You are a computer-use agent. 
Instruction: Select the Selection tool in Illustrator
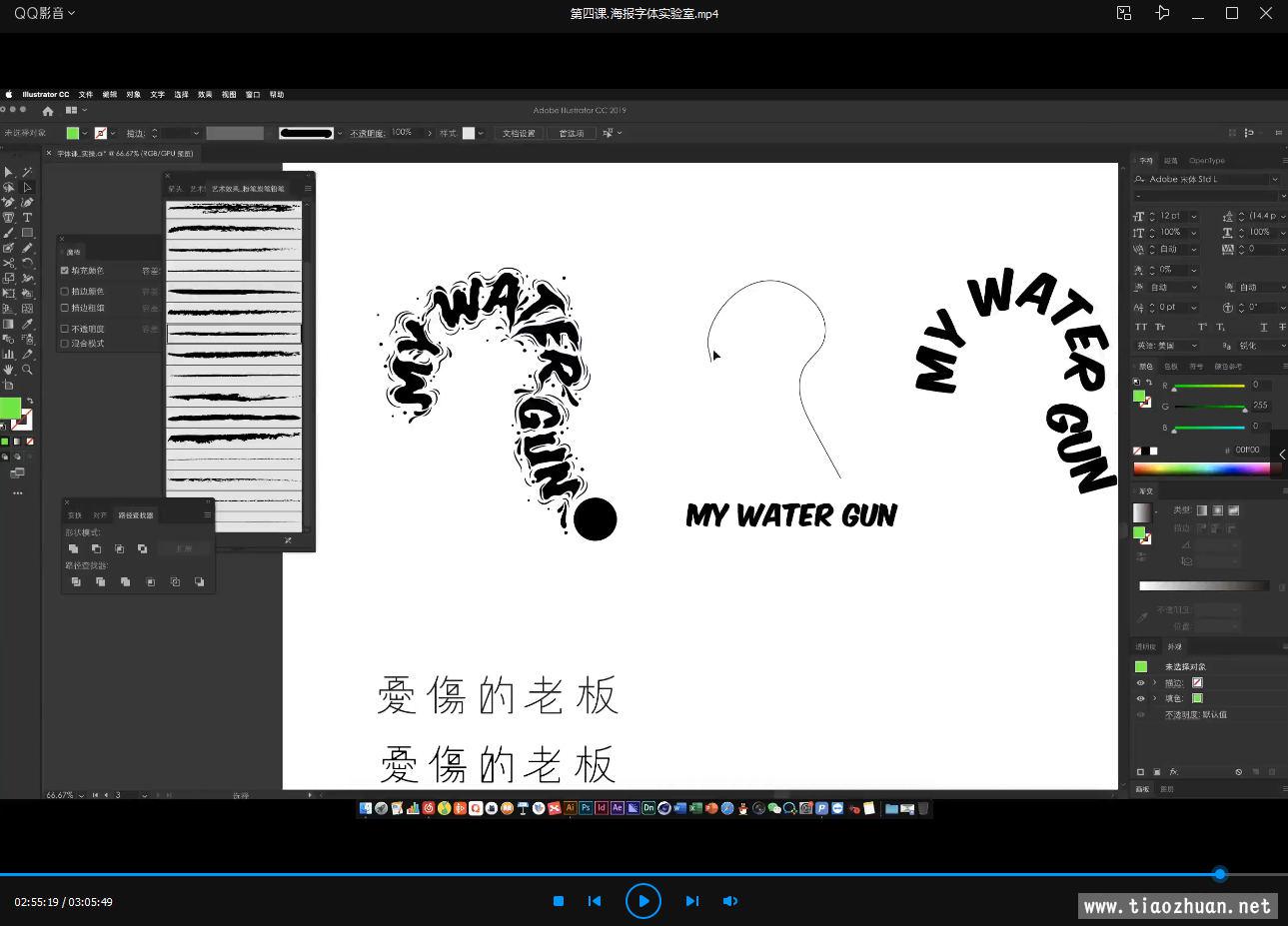pyautogui.click(x=8, y=172)
